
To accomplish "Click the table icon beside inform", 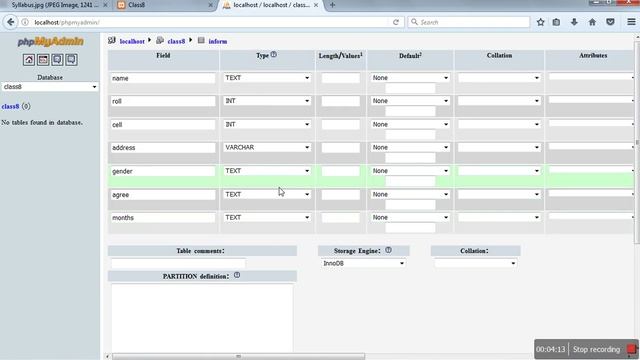I will coord(201,40).
